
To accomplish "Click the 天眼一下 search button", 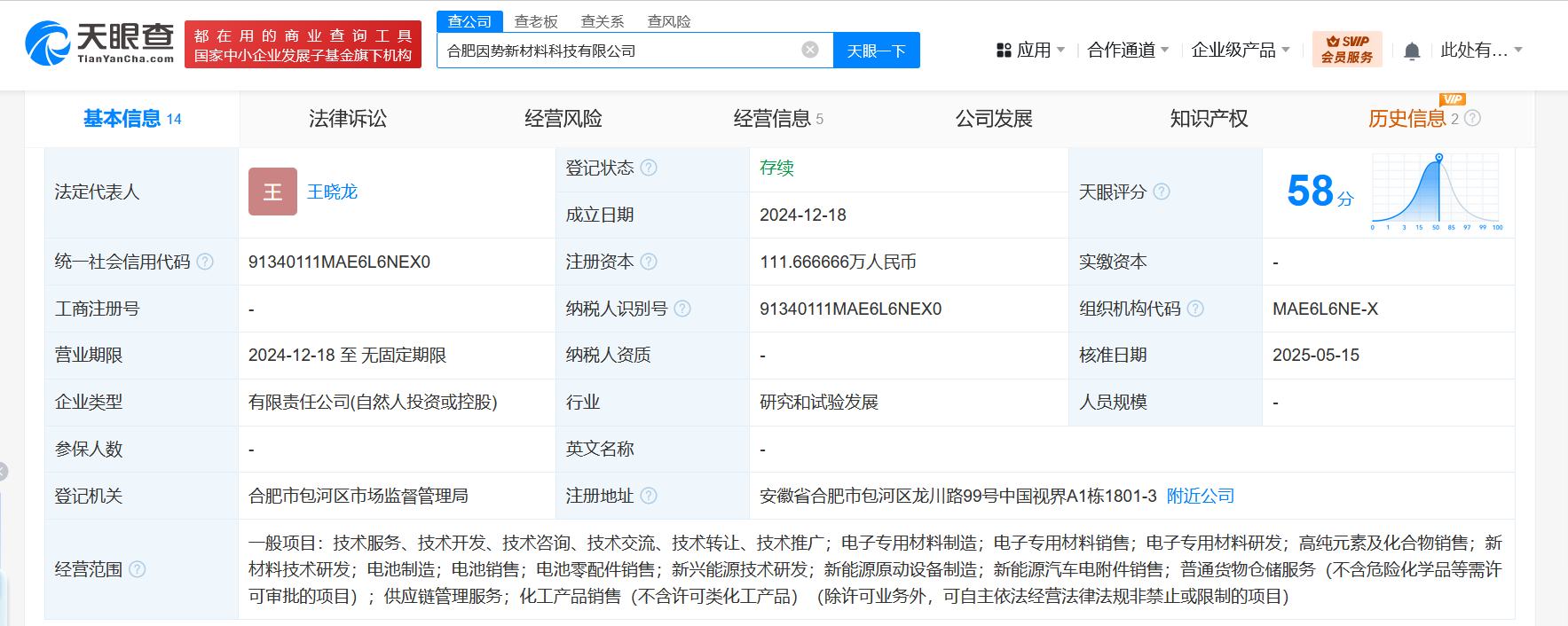I will pyautogui.click(x=876, y=51).
